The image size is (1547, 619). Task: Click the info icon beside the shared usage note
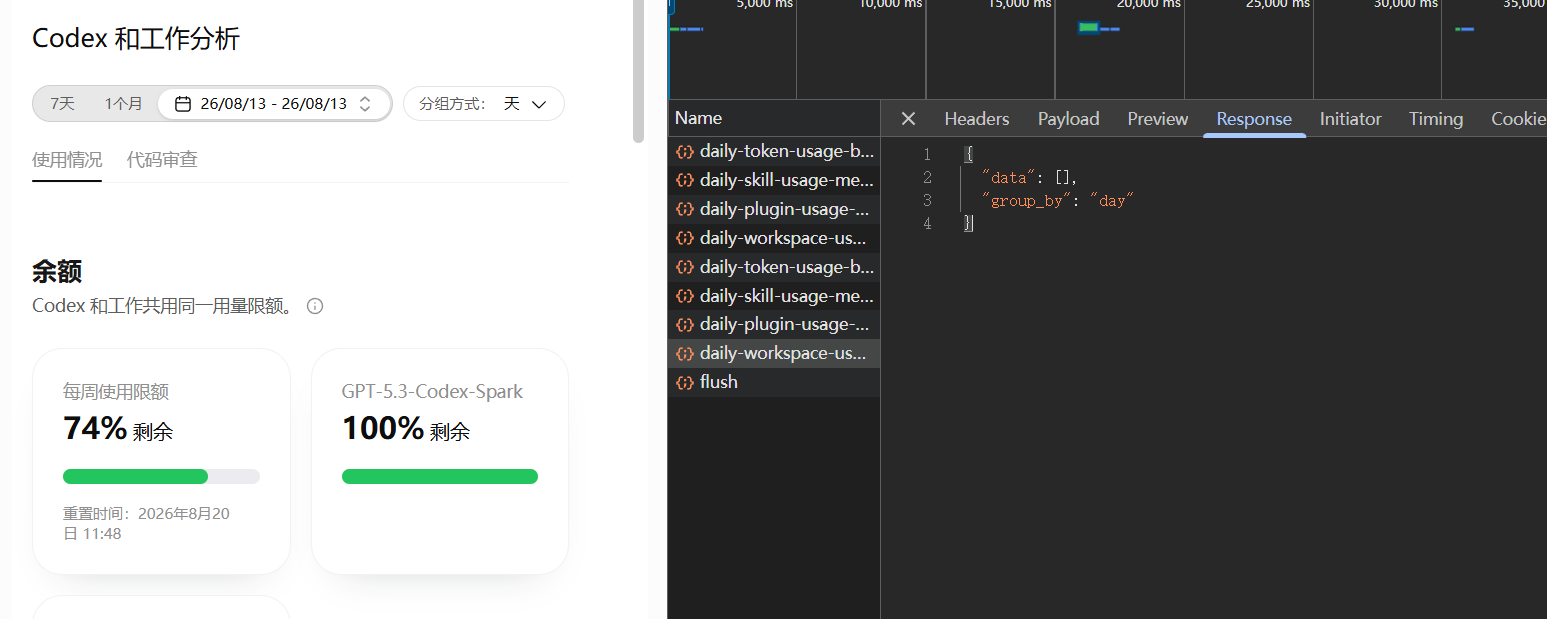[315, 306]
